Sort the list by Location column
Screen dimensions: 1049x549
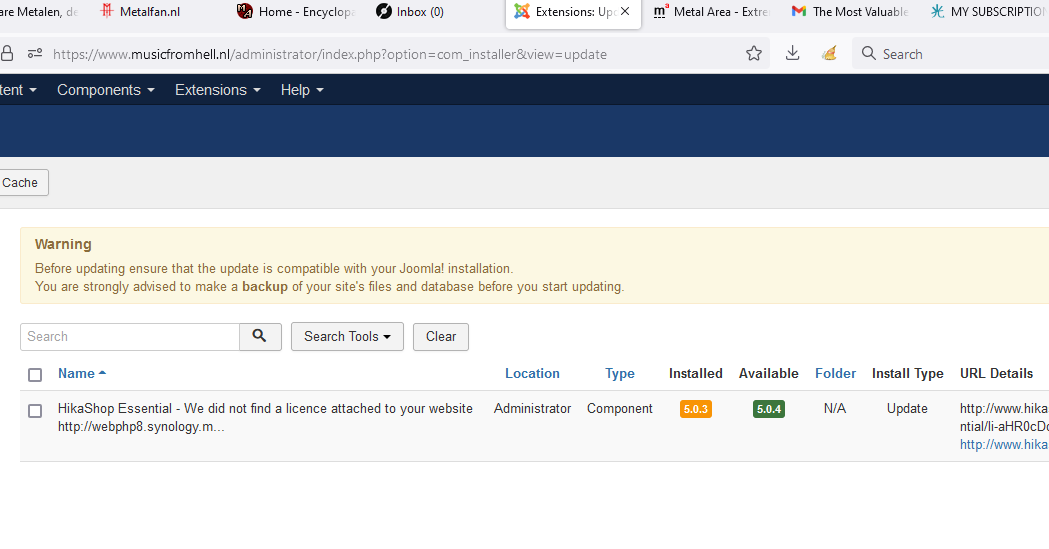coord(532,373)
